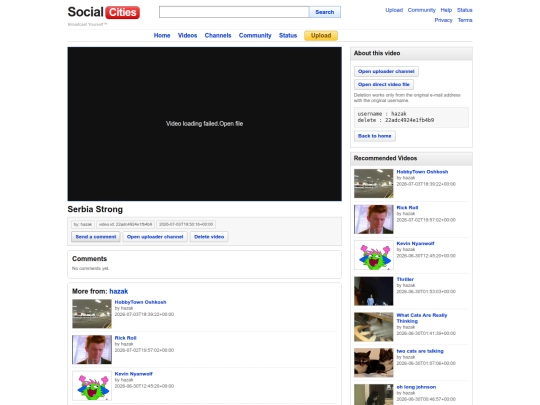
Task: Open Rick Roll thumbnail in More from list
Action: (x=92, y=350)
